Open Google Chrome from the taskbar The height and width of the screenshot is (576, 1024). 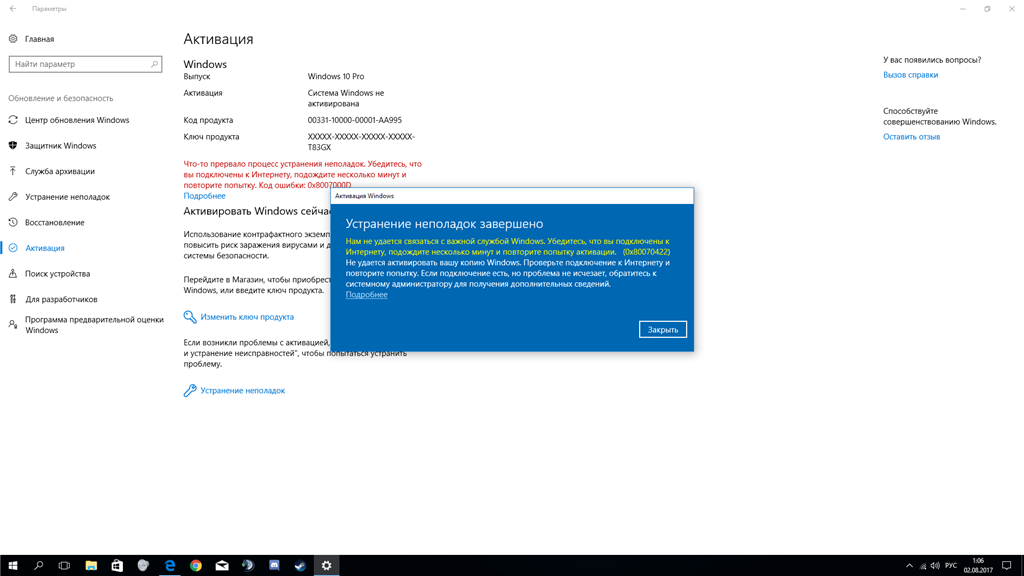196,566
